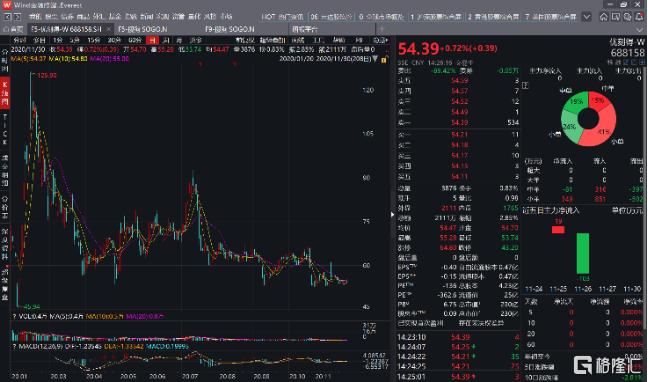Switch to the F9 SOGO.N tab
Image resolution: width=648 pixels, height=382 pixels.
pos(230,29)
